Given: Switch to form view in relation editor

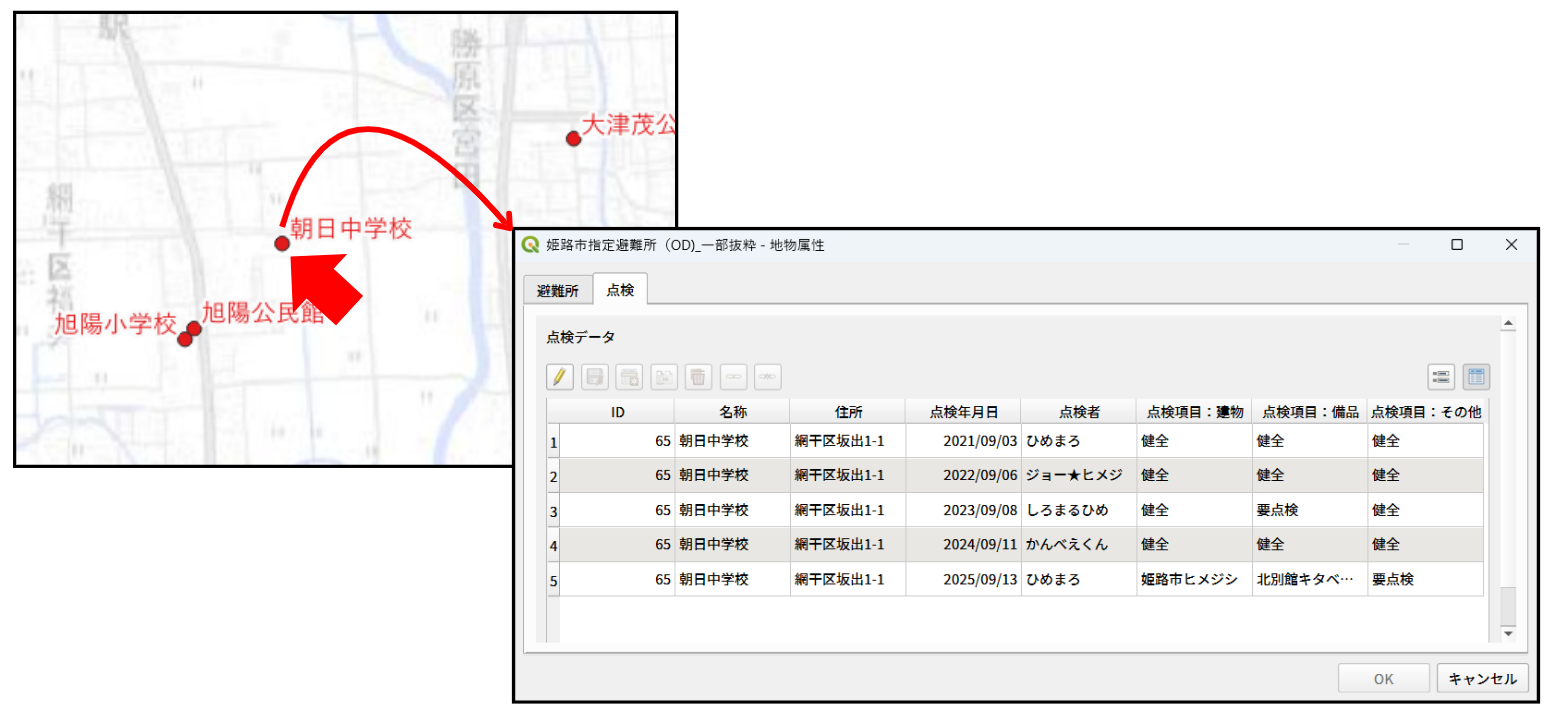Looking at the screenshot, I should tap(1441, 377).
